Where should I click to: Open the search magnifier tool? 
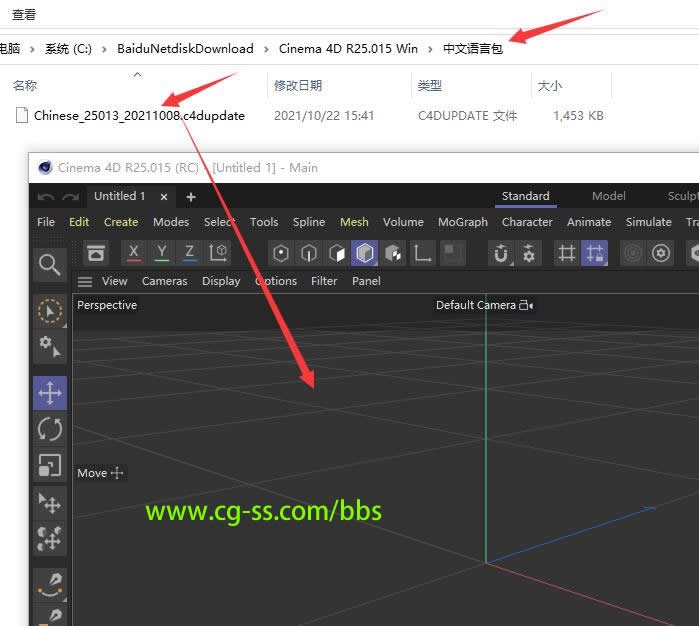click(49, 265)
